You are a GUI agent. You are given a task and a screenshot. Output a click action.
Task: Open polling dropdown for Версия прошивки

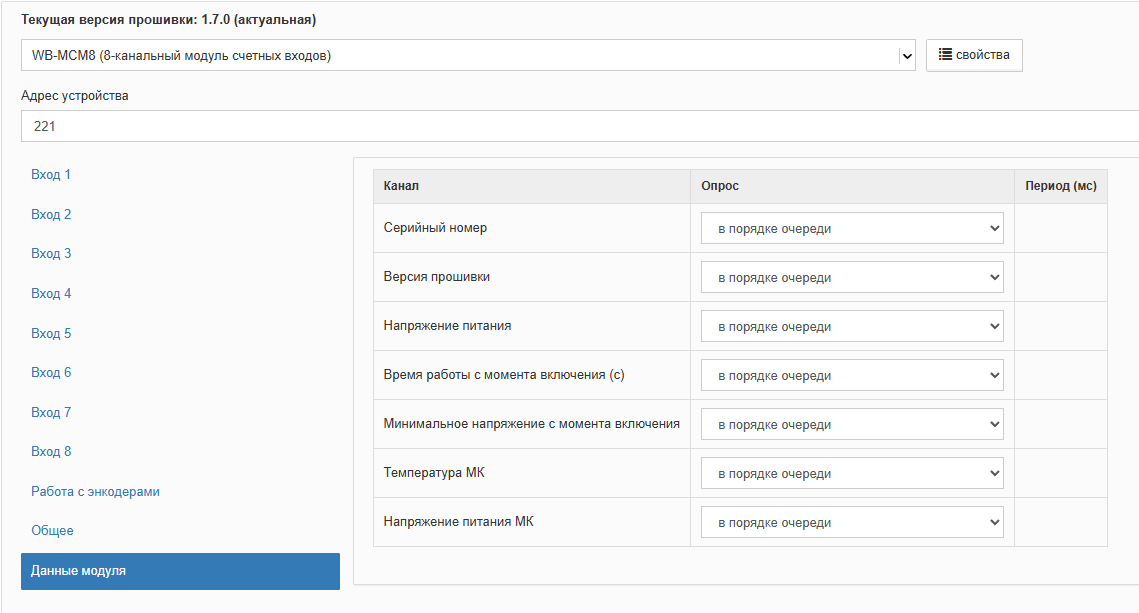coord(852,278)
